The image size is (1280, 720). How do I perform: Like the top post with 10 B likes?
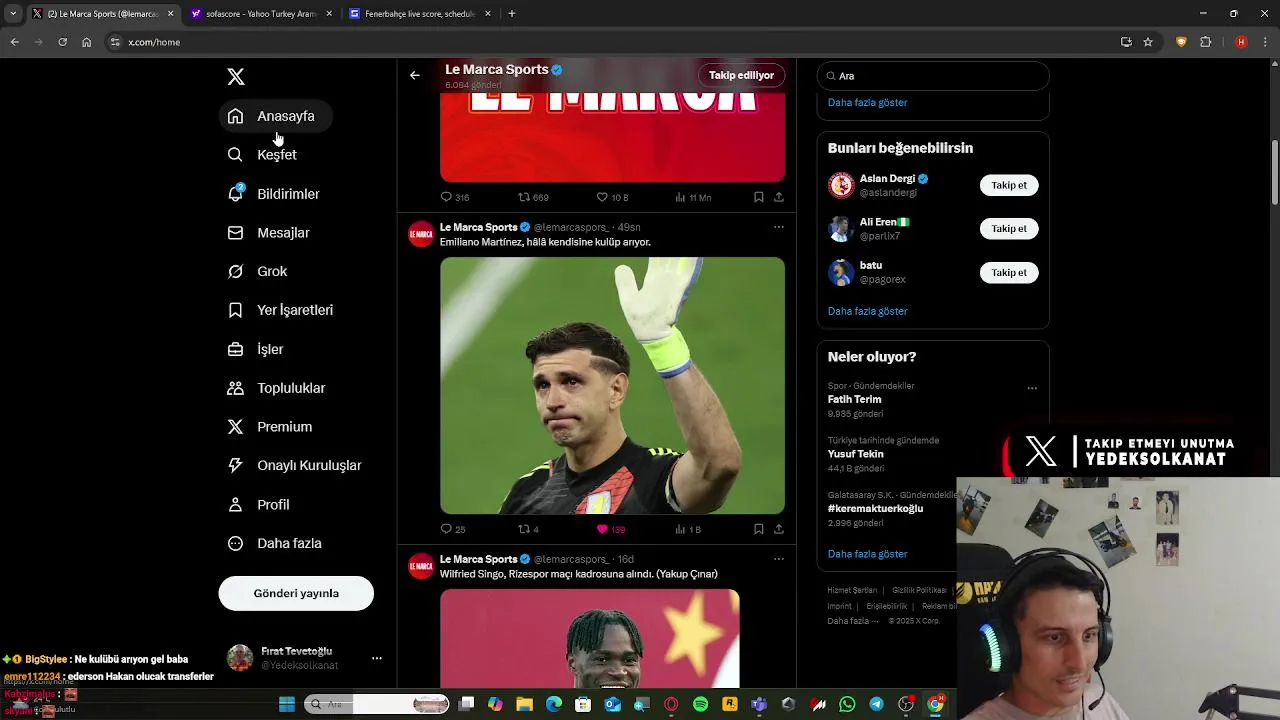(x=602, y=197)
